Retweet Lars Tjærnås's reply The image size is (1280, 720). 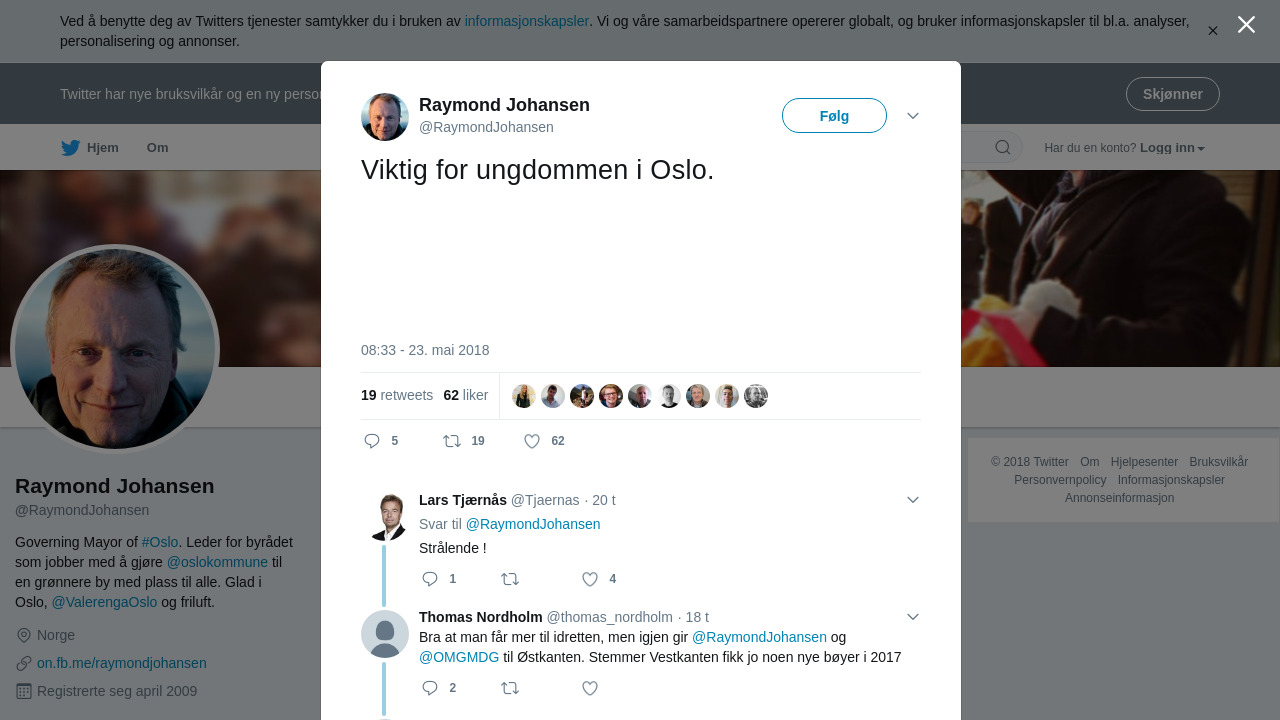coord(510,579)
